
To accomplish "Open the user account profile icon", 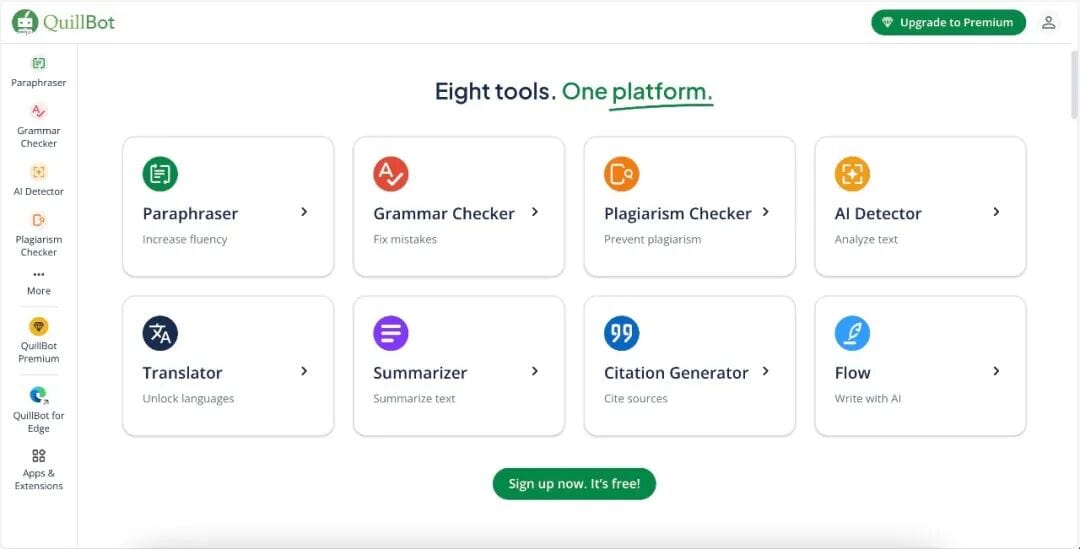I will click(1048, 22).
